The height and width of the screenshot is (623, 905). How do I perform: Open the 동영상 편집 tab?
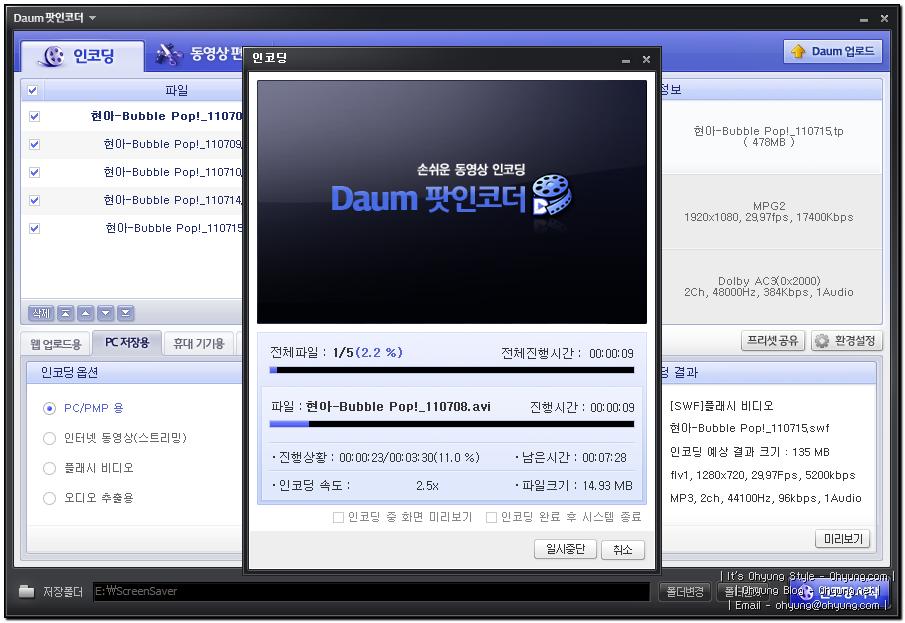click(199, 55)
